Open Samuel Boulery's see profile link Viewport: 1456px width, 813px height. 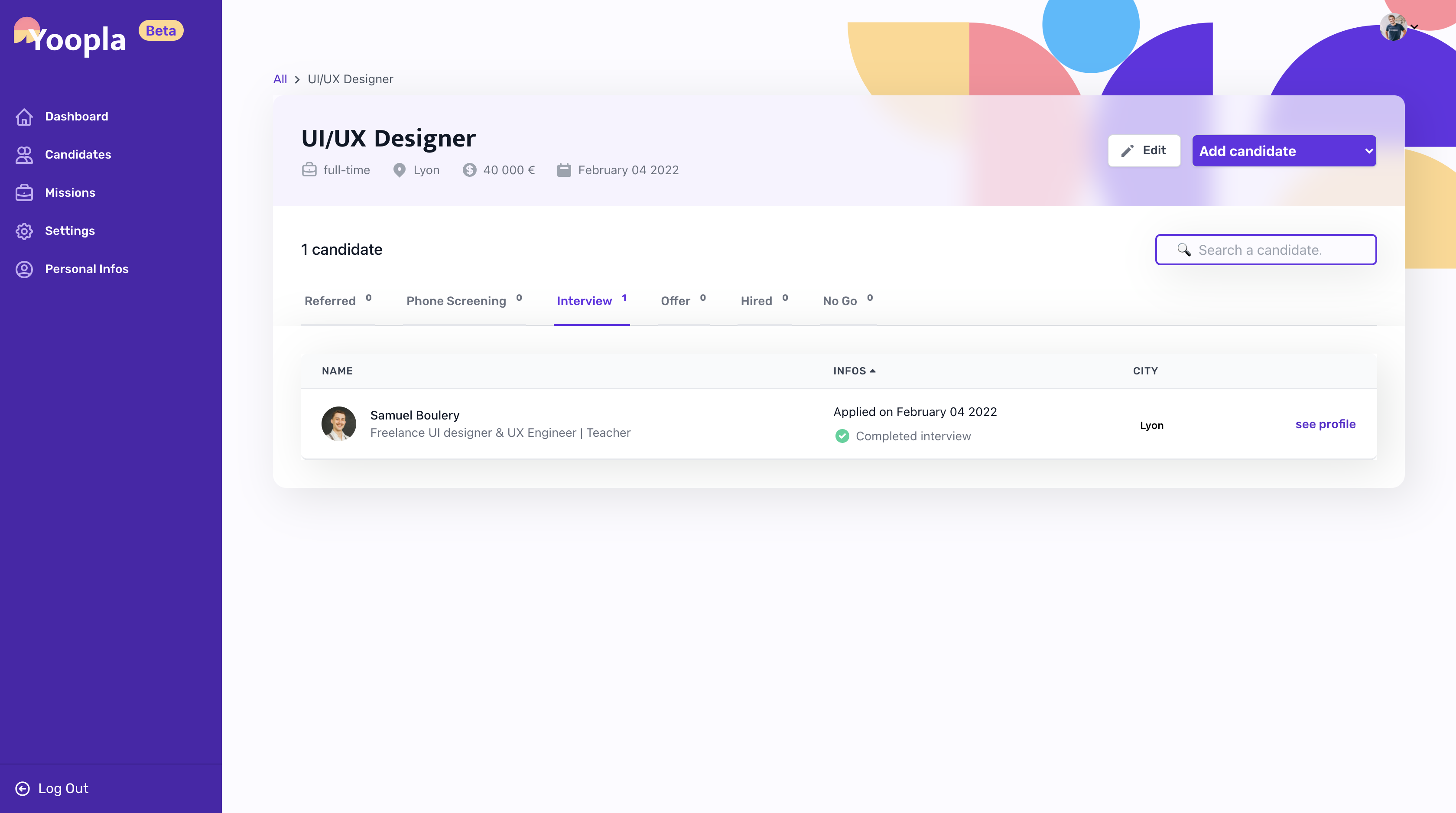pyautogui.click(x=1325, y=424)
